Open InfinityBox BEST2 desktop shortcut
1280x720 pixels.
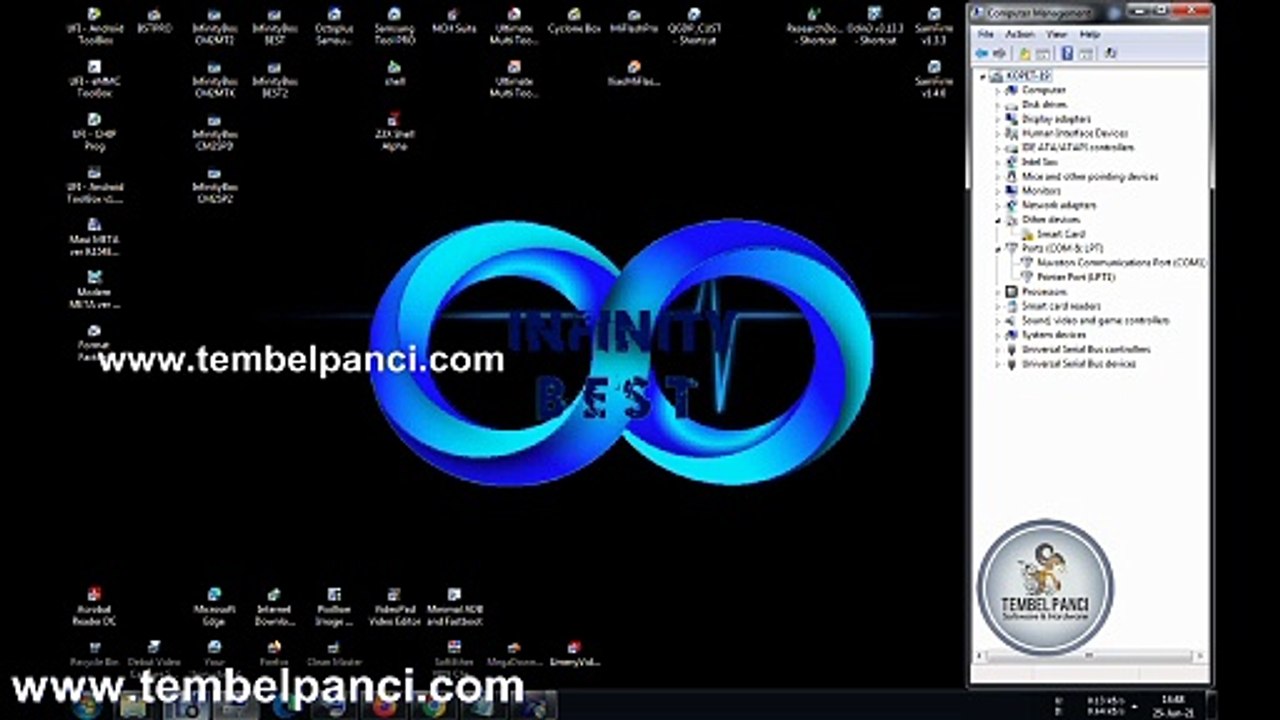[x=274, y=79]
